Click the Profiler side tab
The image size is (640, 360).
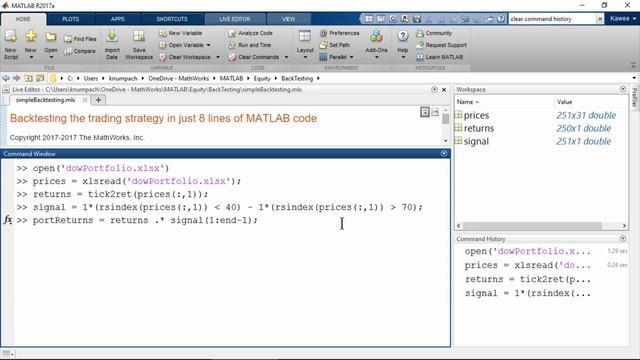(634, 98)
